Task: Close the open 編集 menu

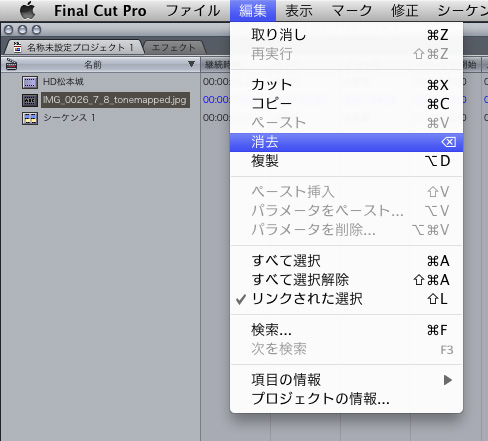Action: pos(253,11)
